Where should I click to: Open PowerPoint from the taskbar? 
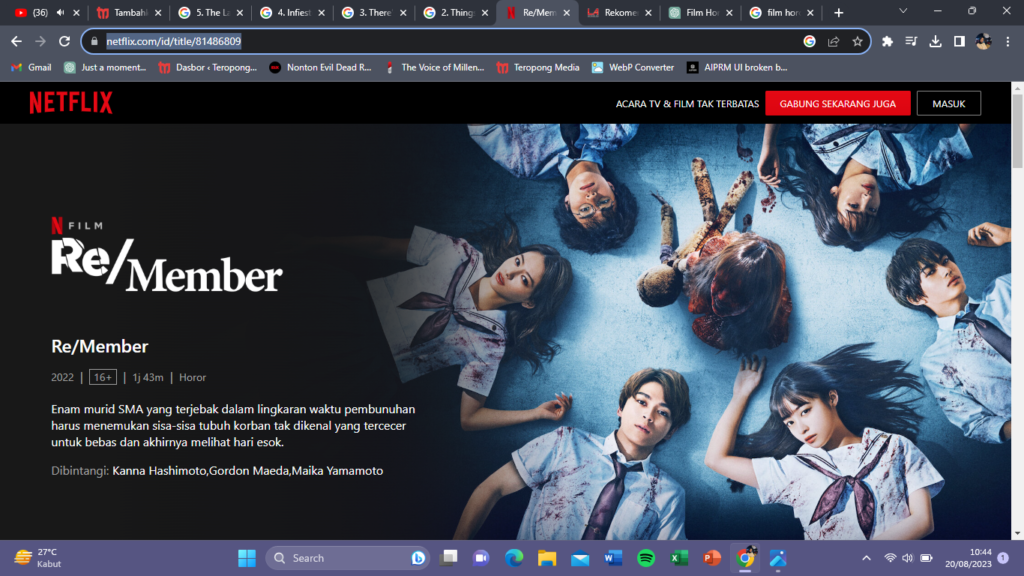point(712,558)
